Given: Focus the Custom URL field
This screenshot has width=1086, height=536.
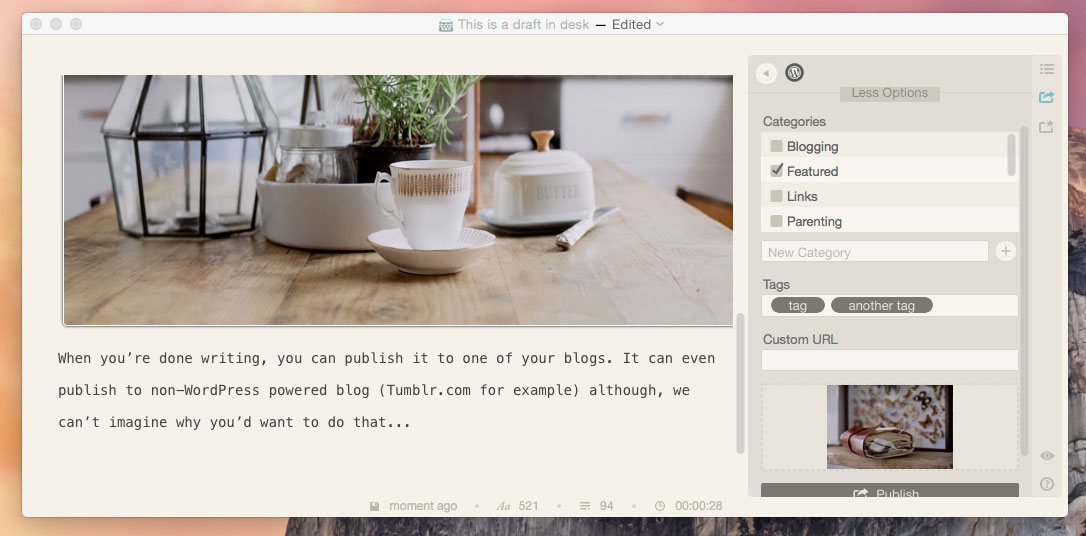Looking at the screenshot, I should [x=889, y=359].
